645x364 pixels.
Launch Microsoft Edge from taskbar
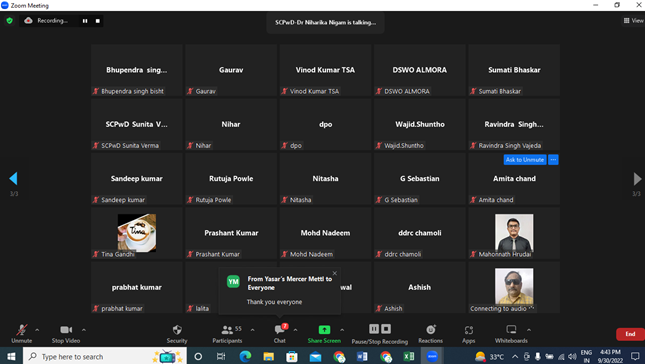click(245, 357)
